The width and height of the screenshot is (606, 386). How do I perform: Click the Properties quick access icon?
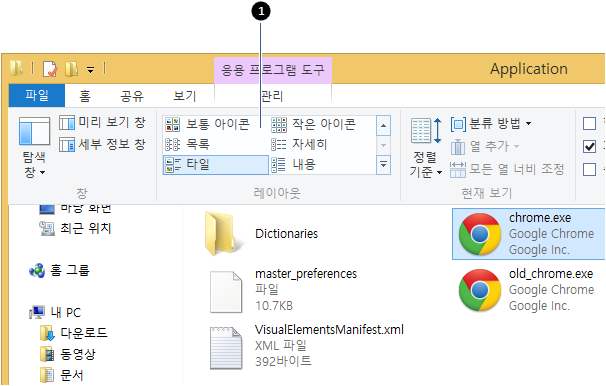[x=50, y=69]
